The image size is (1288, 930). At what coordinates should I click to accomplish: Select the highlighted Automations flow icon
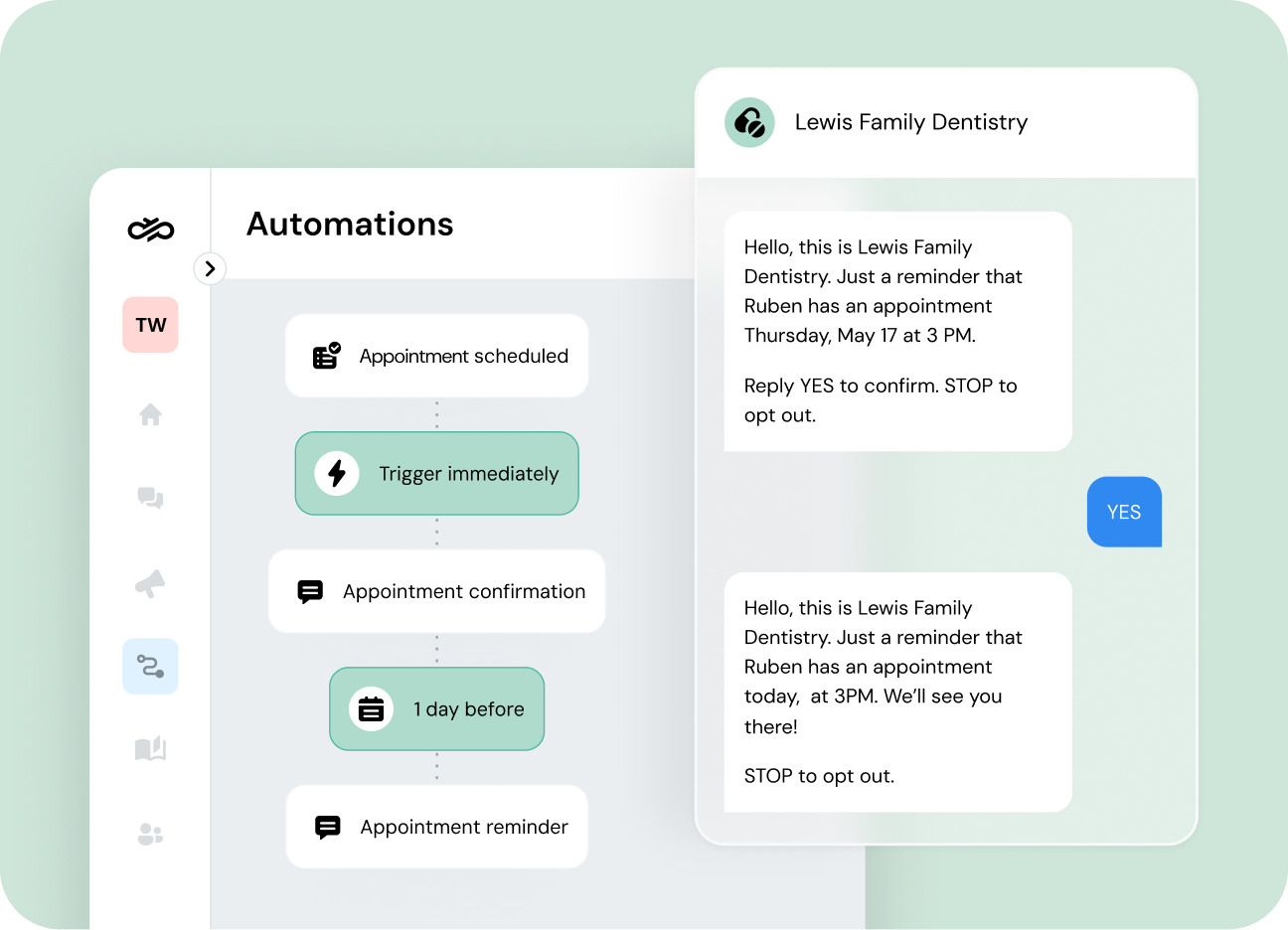150,666
